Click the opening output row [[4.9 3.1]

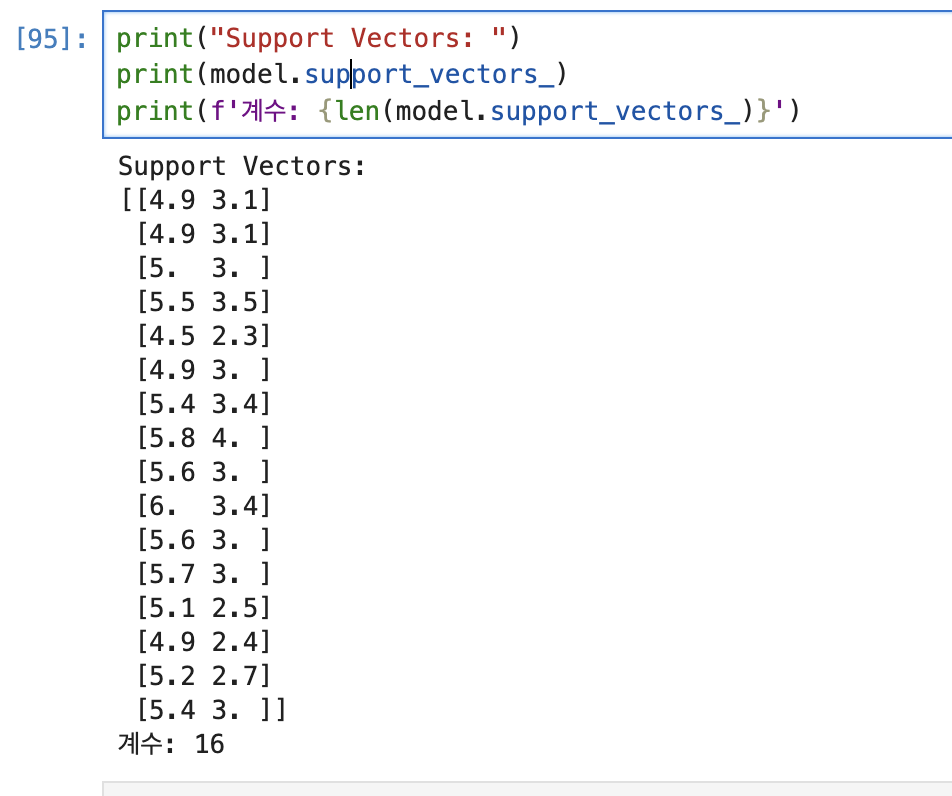tap(196, 200)
